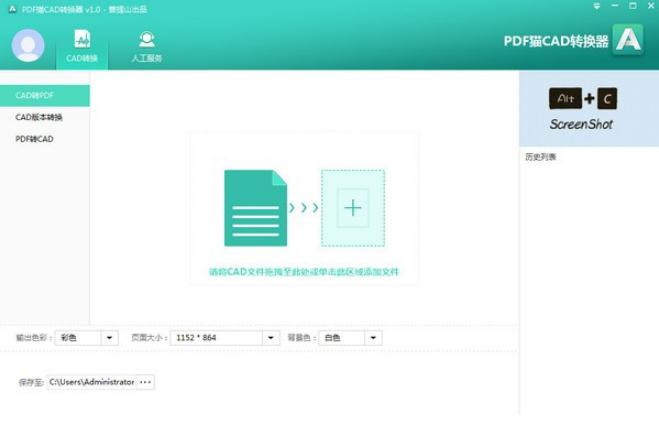Click the PDF猫CAD转换器 logo icon

[628, 40]
